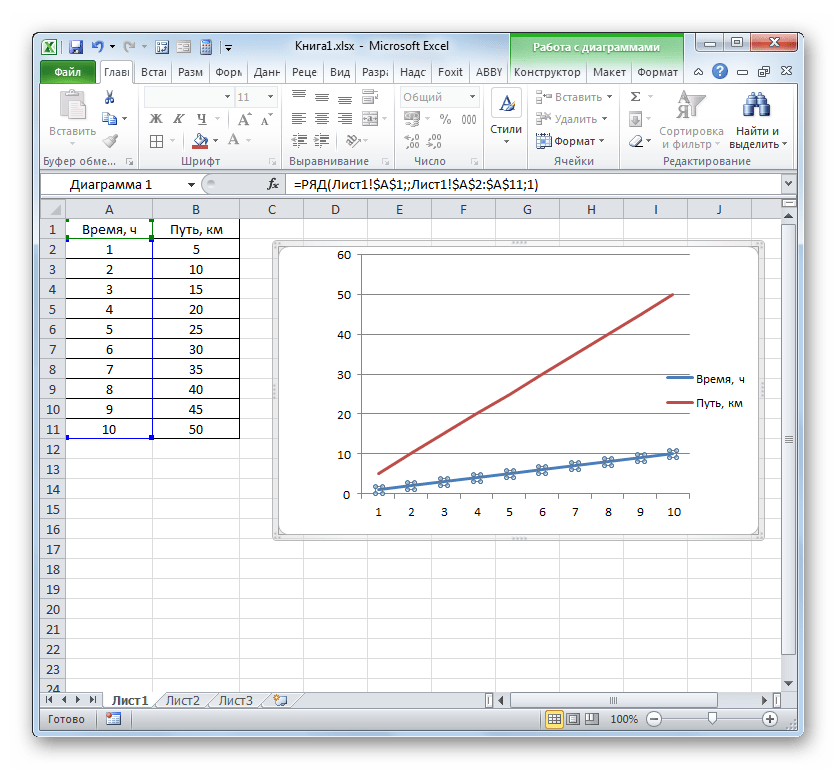Image resolution: width=837 pixels, height=770 pixels.
Task: Click the insert function fx icon
Action: (273, 184)
